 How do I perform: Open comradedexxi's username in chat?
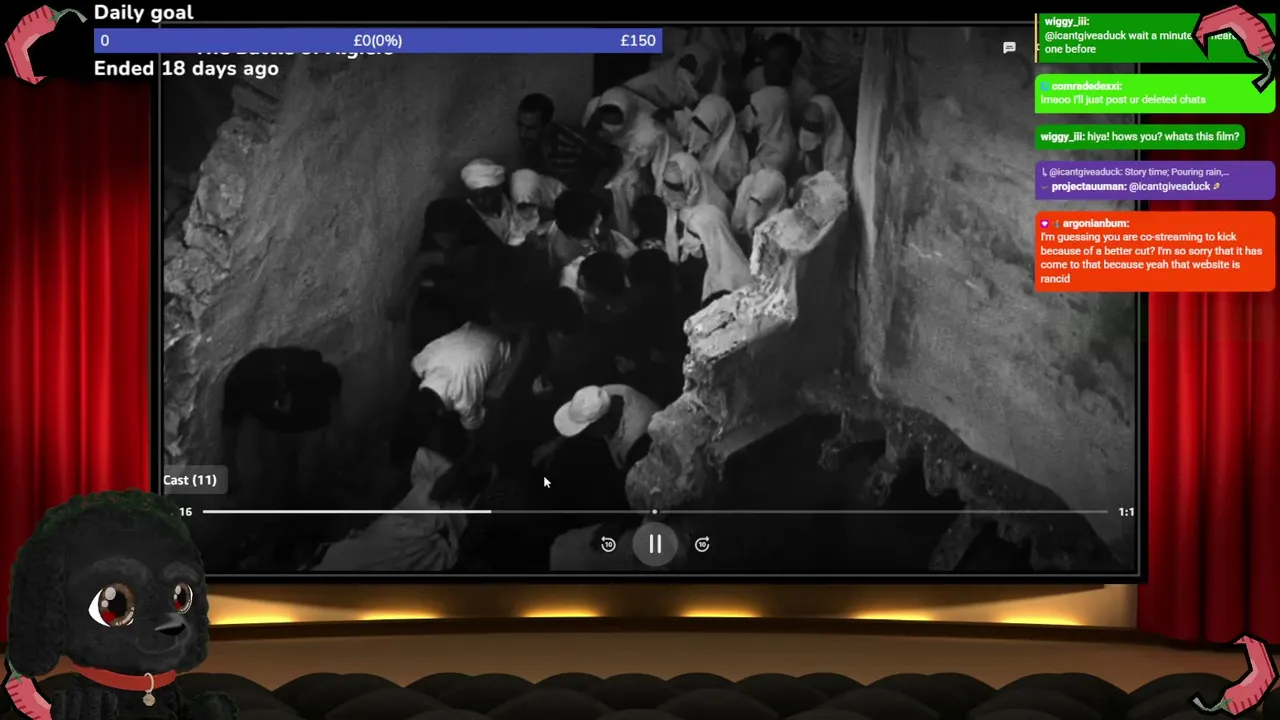[1086, 87]
